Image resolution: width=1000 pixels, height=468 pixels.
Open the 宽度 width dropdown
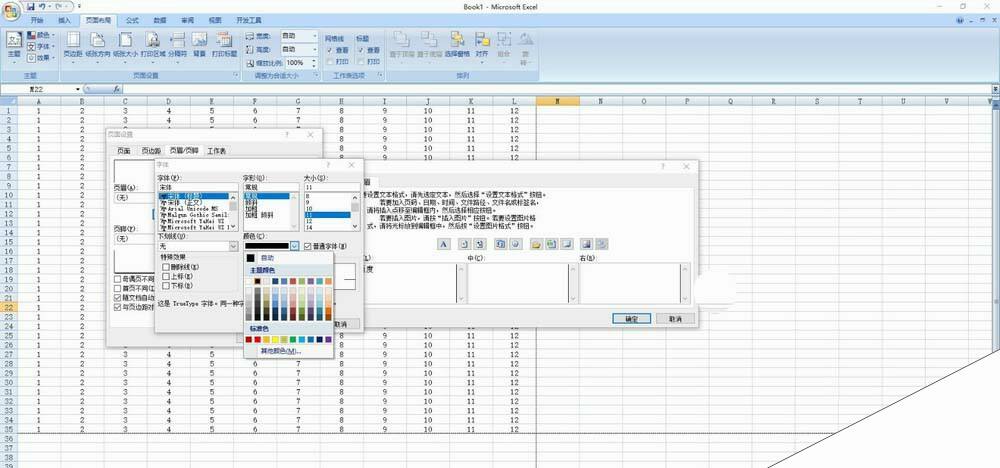pyautogui.click(x=314, y=36)
